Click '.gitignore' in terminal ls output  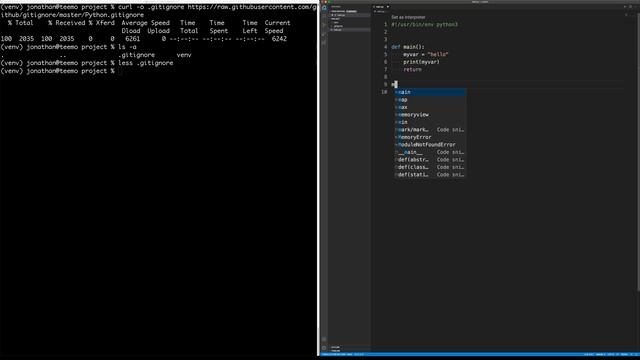(x=136, y=55)
